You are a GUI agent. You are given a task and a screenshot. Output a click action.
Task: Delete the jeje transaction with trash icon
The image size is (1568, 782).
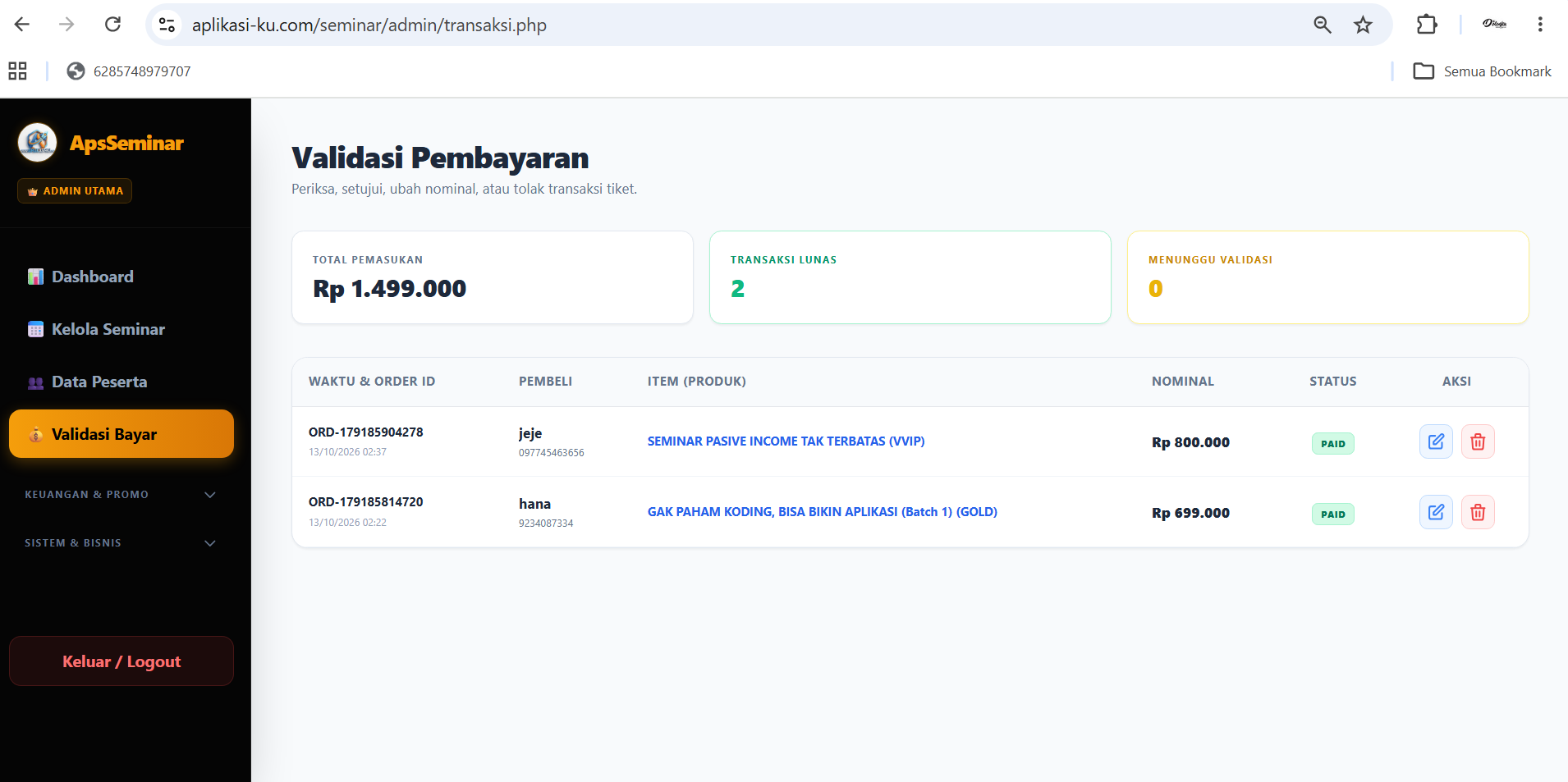(x=1478, y=441)
